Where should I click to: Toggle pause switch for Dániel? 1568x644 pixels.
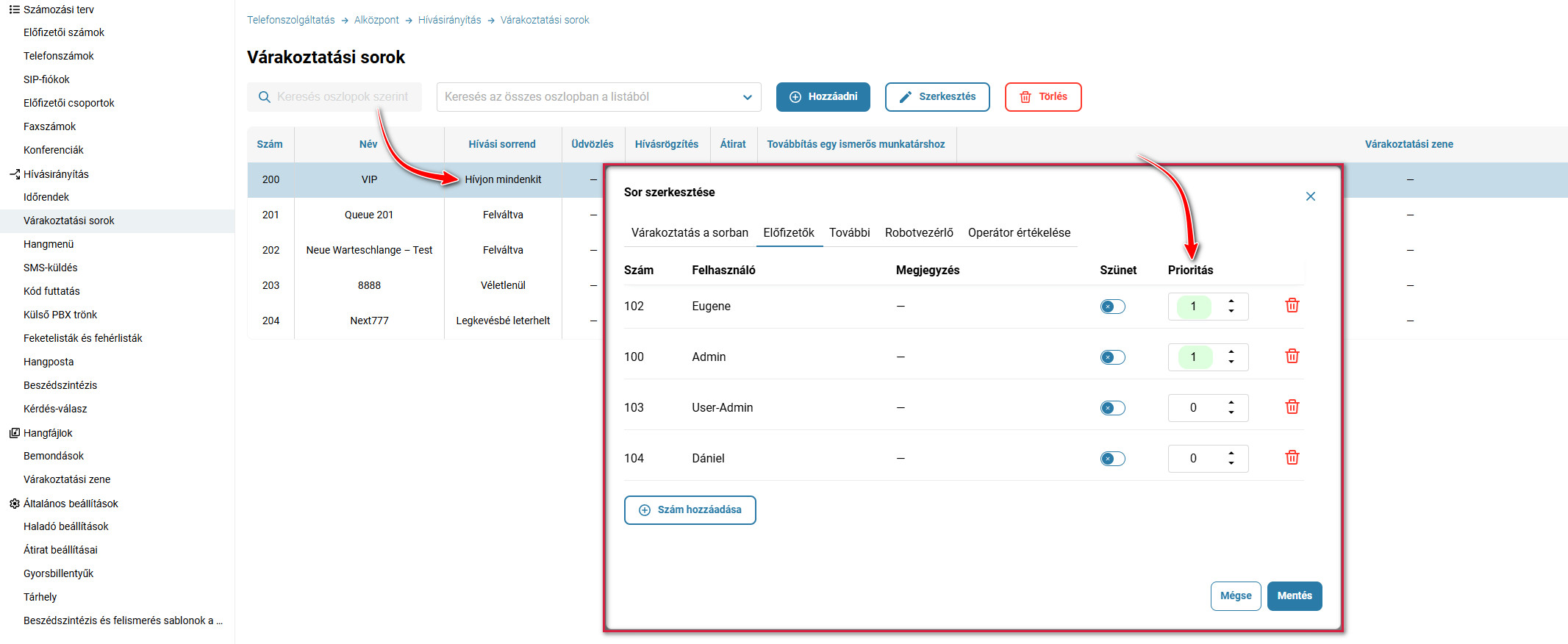(x=1112, y=459)
